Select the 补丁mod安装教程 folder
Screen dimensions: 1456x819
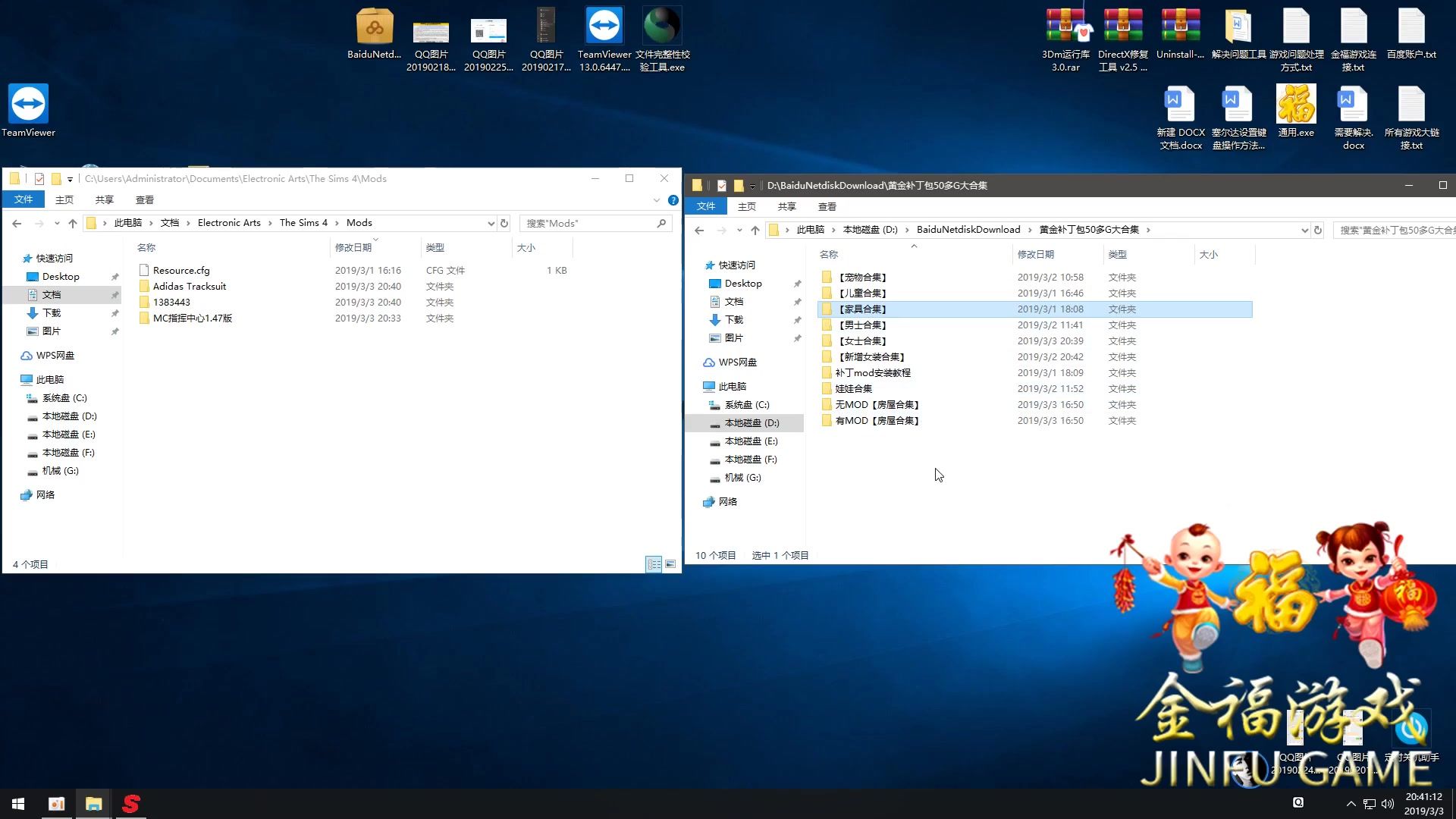coord(873,373)
